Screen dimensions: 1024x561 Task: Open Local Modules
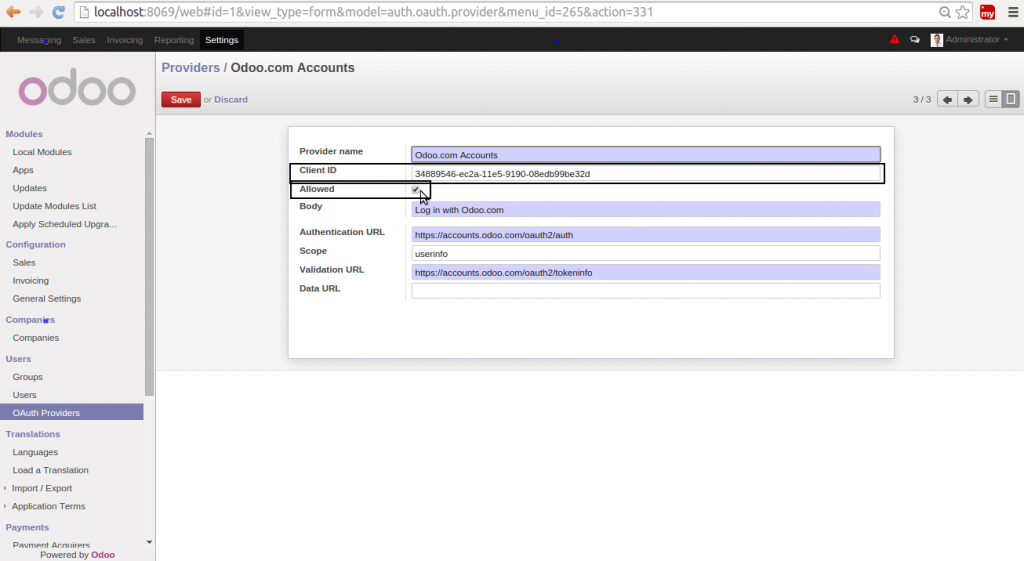pos(42,152)
